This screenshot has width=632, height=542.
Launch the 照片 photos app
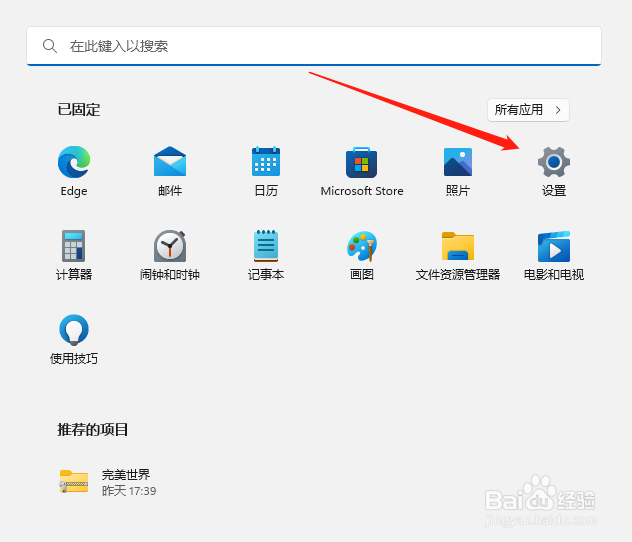pos(458,162)
